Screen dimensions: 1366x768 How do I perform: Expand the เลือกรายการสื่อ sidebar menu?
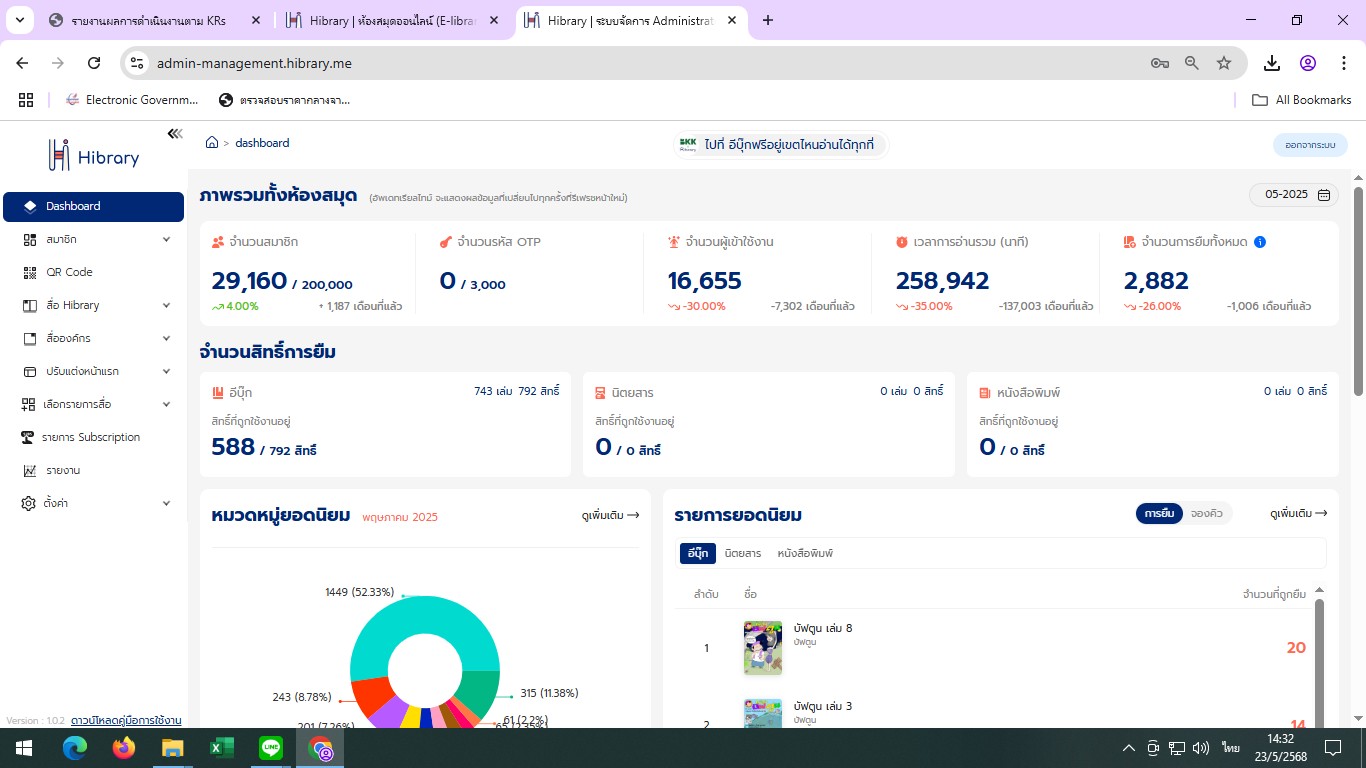tap(93, 404)
